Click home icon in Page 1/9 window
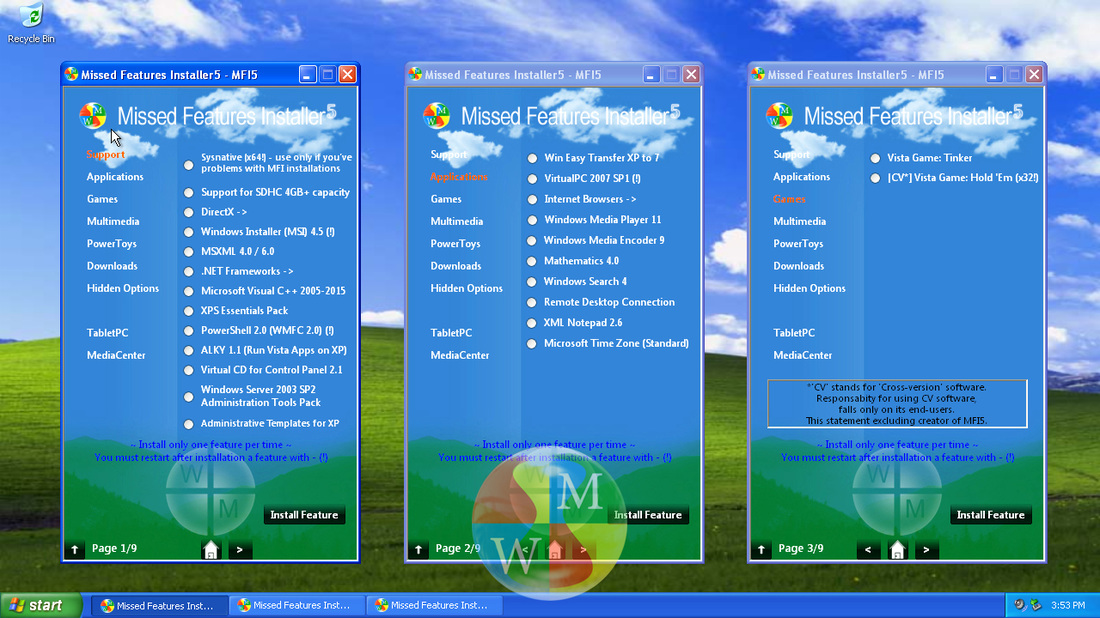The width and height of the screenshot is (1100, 618). click(x=210, y=550)
